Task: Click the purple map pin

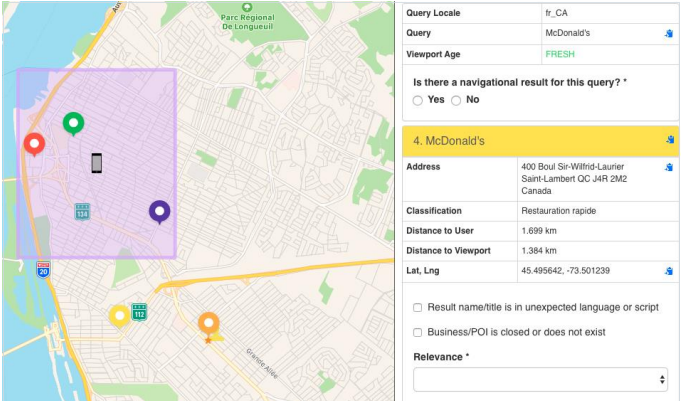Action: [160, 212]
